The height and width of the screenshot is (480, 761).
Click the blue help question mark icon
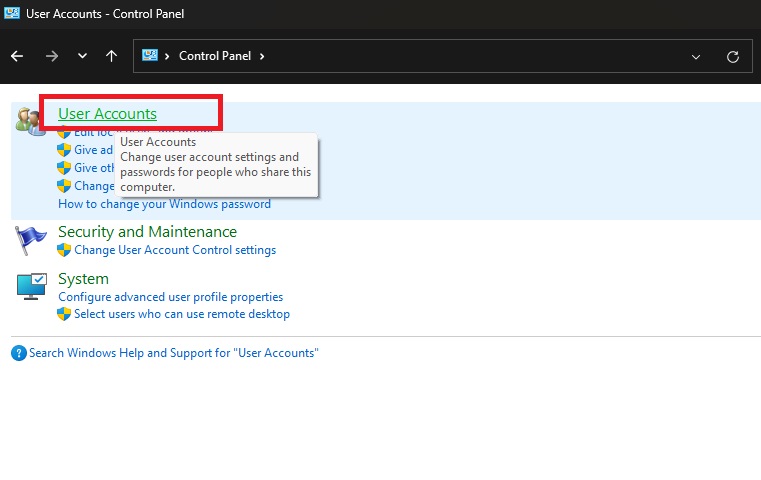coord(19,353)
